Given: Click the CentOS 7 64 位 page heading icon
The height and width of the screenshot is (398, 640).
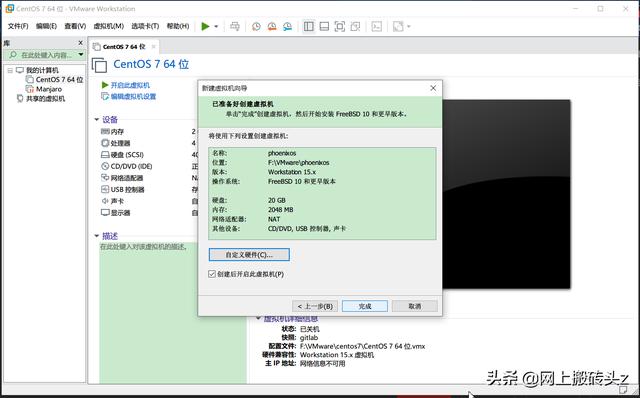Looking at the screenshot, I should pos(99,65).
